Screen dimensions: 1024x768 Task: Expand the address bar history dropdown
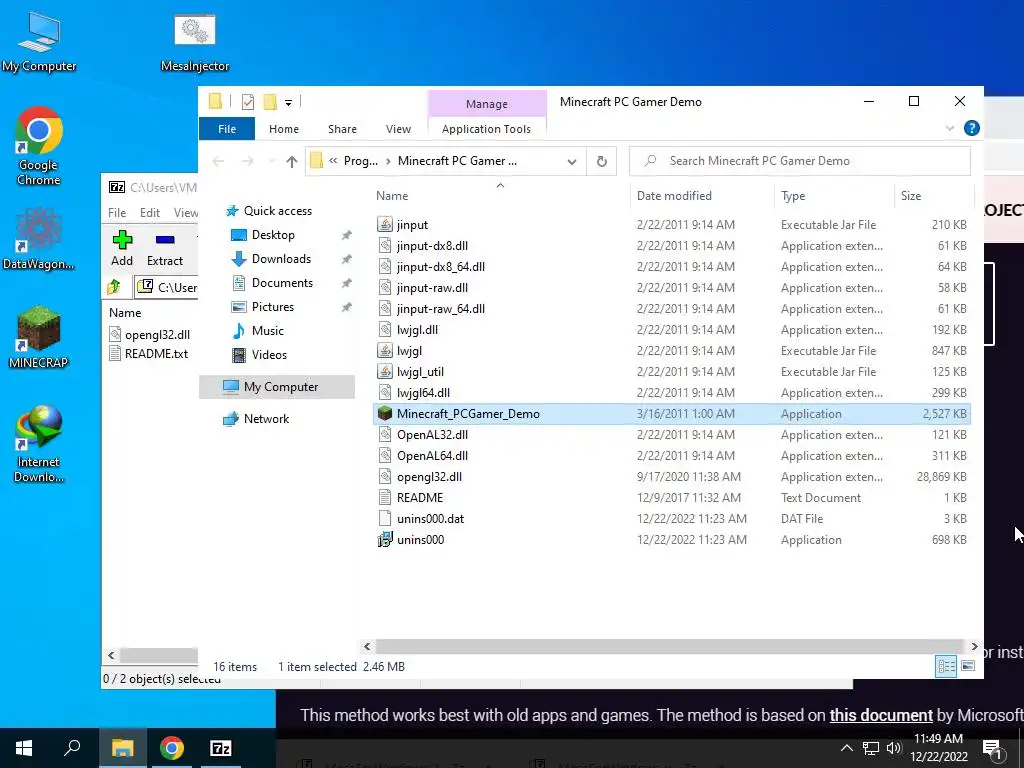(x=572, y=161)
